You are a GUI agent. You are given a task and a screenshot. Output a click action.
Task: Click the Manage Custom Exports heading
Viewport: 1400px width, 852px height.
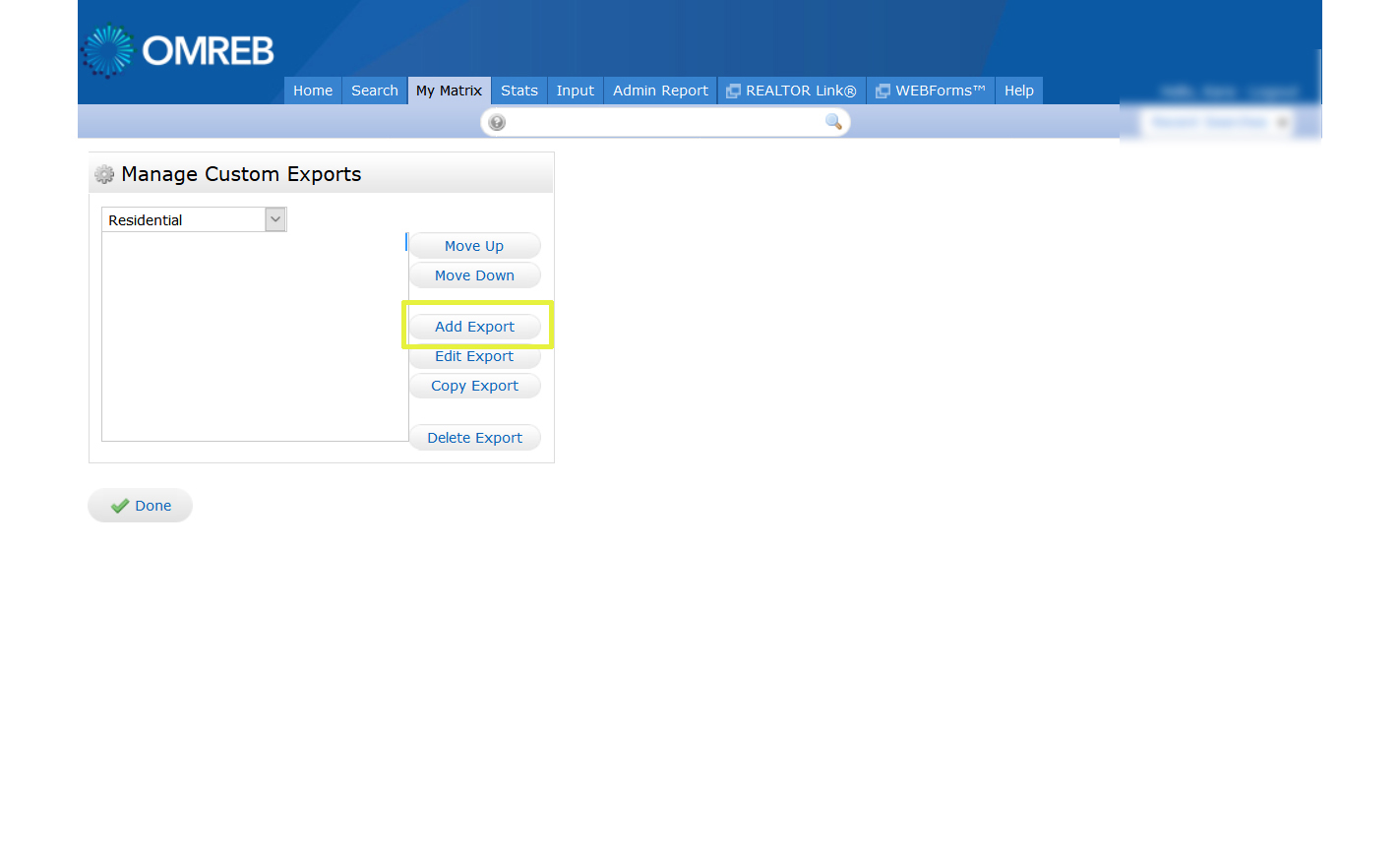click(241, 174)
